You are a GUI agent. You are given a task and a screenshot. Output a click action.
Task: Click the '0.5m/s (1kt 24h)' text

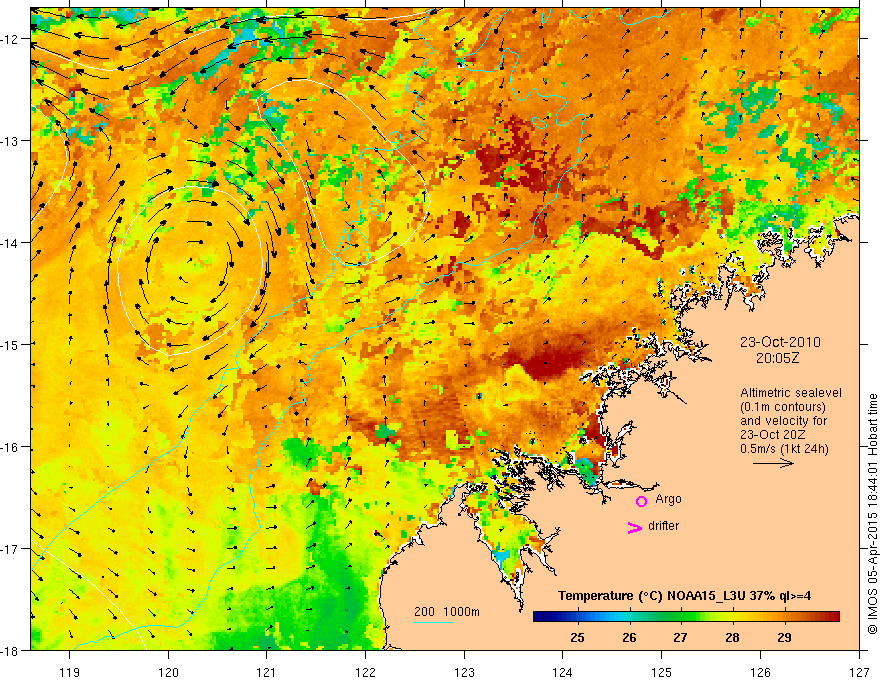click(x=784, y=449)
